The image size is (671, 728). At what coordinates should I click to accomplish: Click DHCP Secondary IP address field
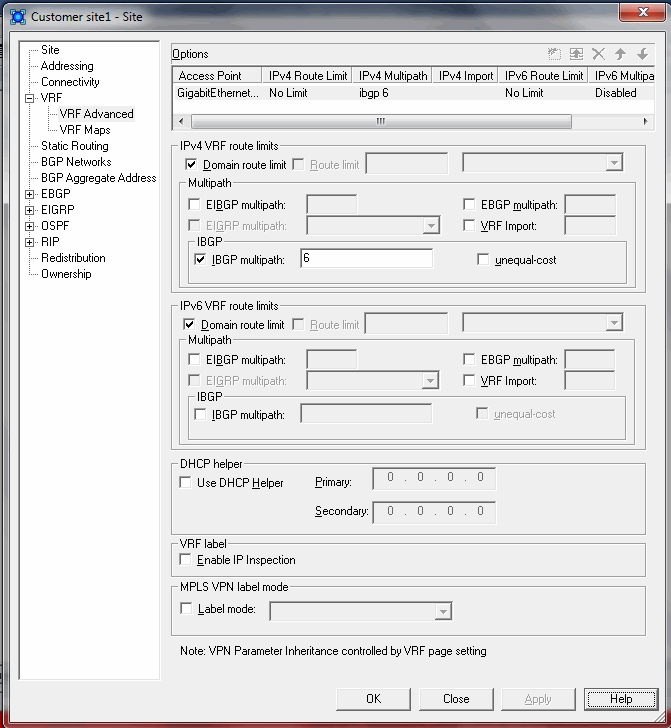[x=434, y=512]
